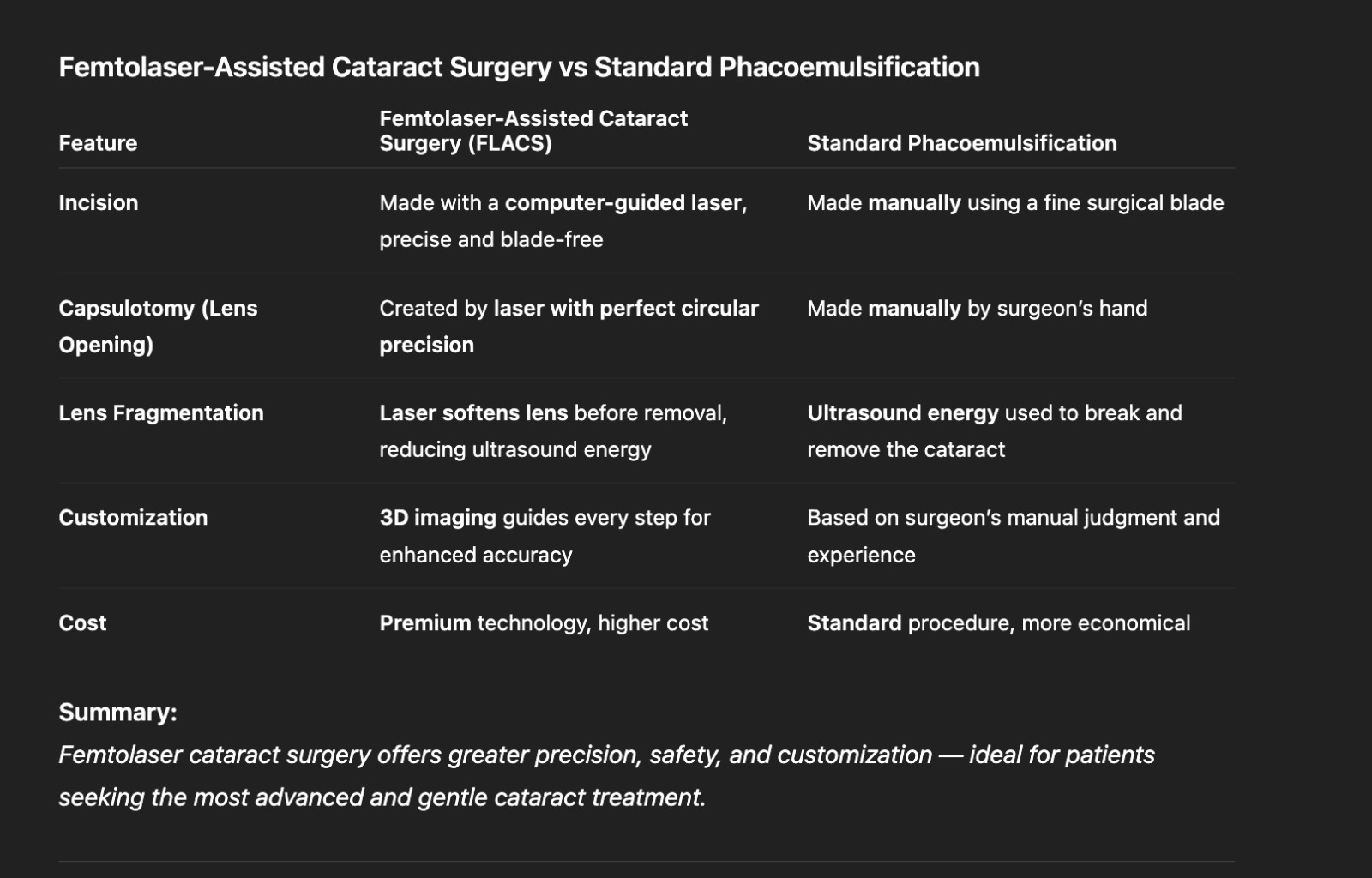Click the fine surgical blade cell
Viewport: 1372px width, 878px height.
(1015, 202)
